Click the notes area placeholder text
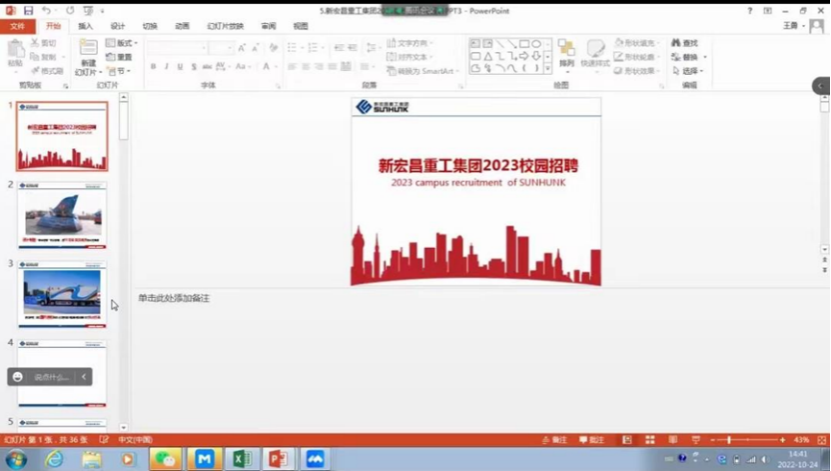Viewport: 831px width, 471px height. pos(174,298)
